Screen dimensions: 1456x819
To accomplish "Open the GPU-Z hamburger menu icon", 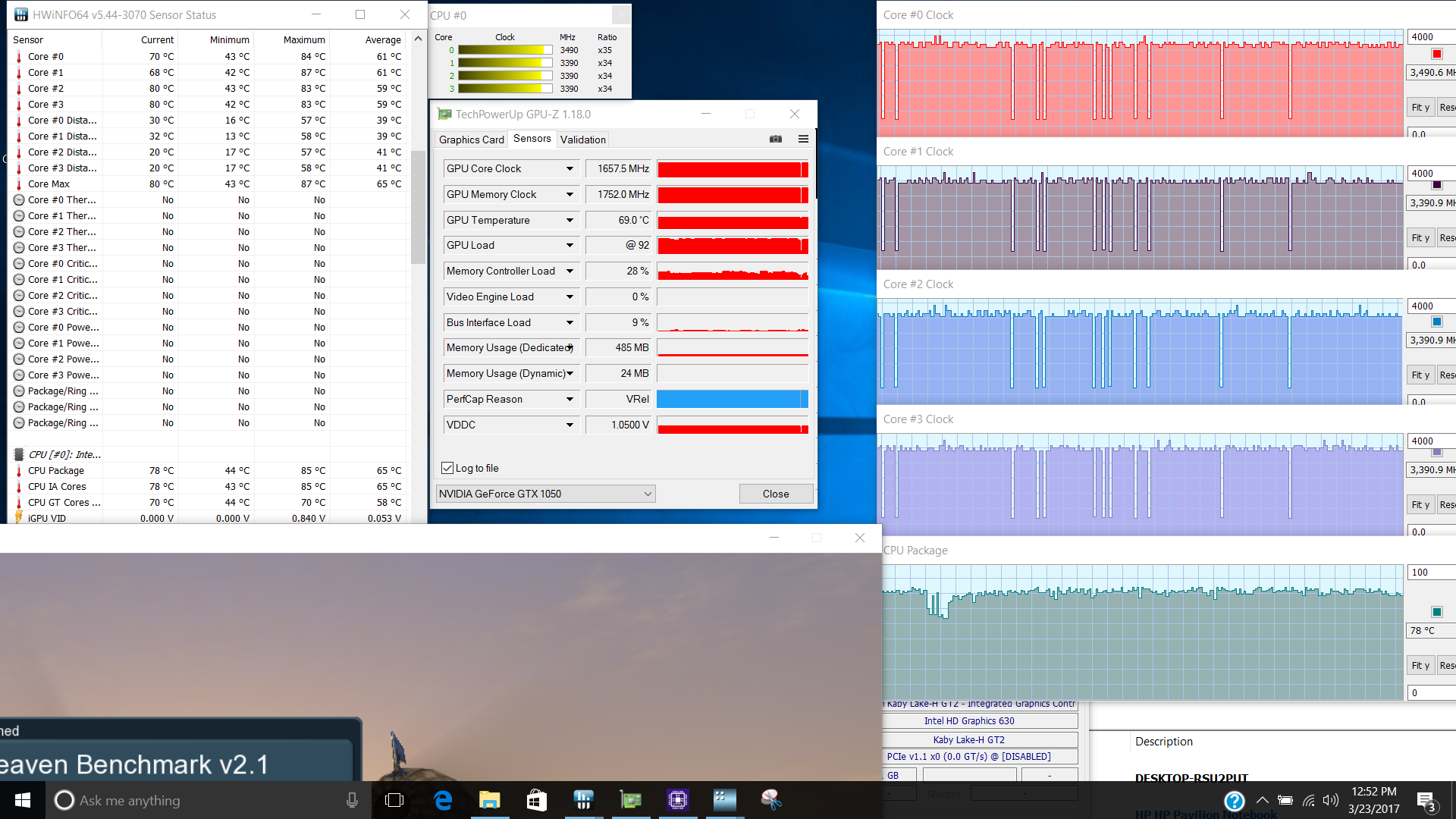I will (803, 139).
